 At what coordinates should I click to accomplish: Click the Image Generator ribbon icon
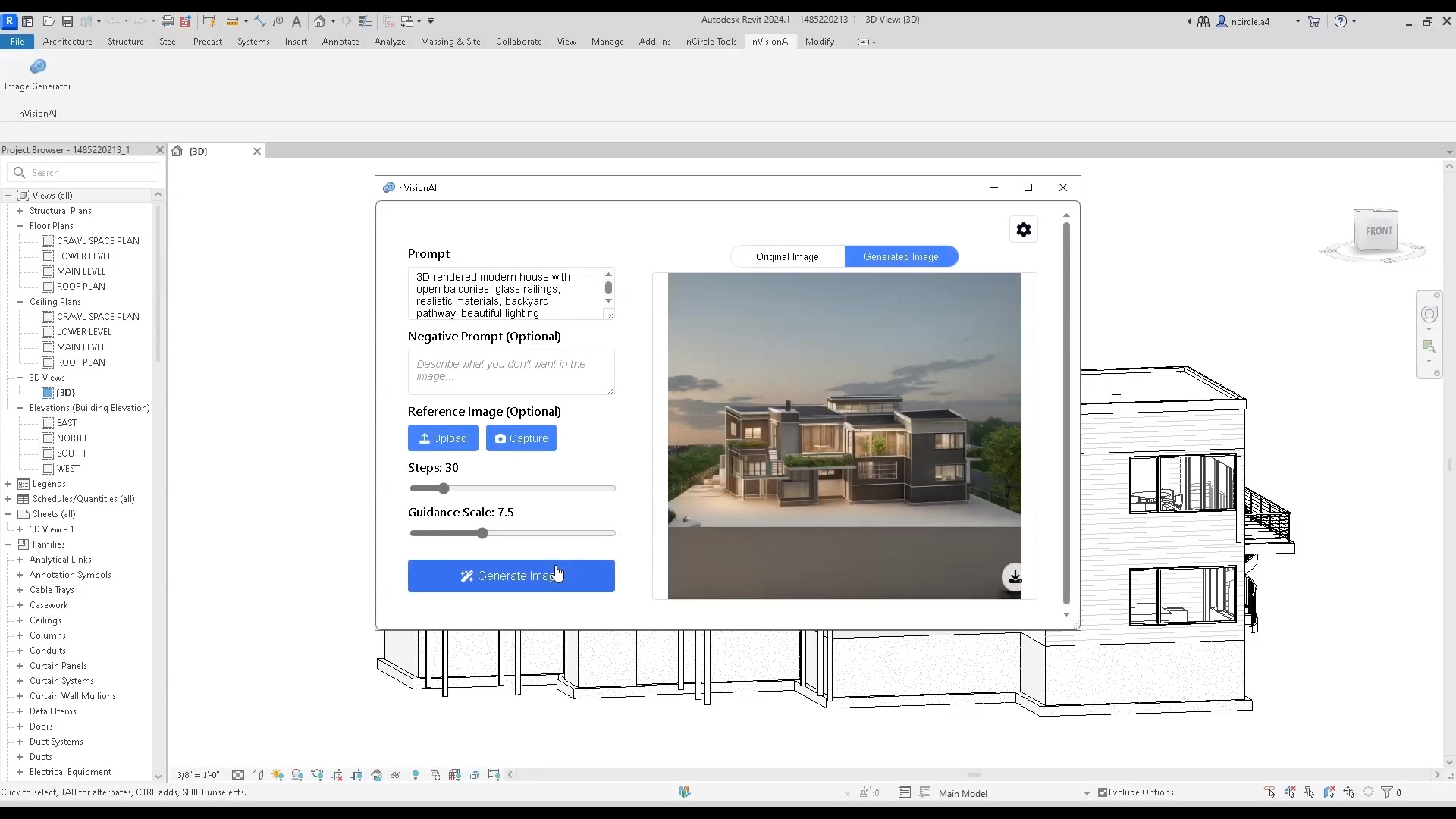pos(38,67)
